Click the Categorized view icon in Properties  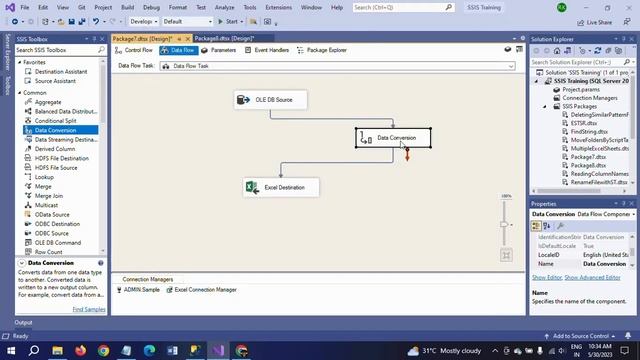pos(536,226)
